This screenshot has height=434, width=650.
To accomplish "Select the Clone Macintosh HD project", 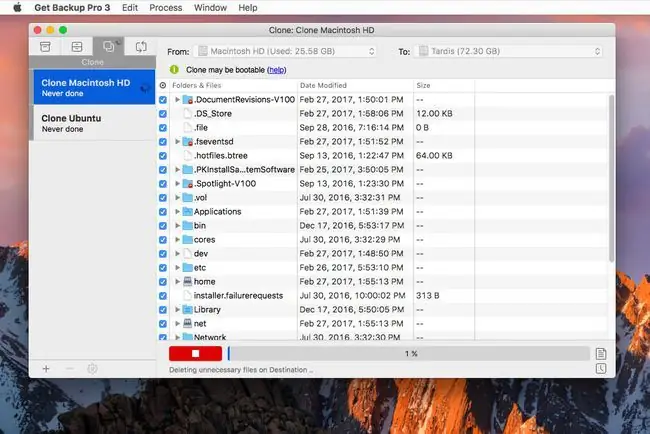I will coord(94,87).
